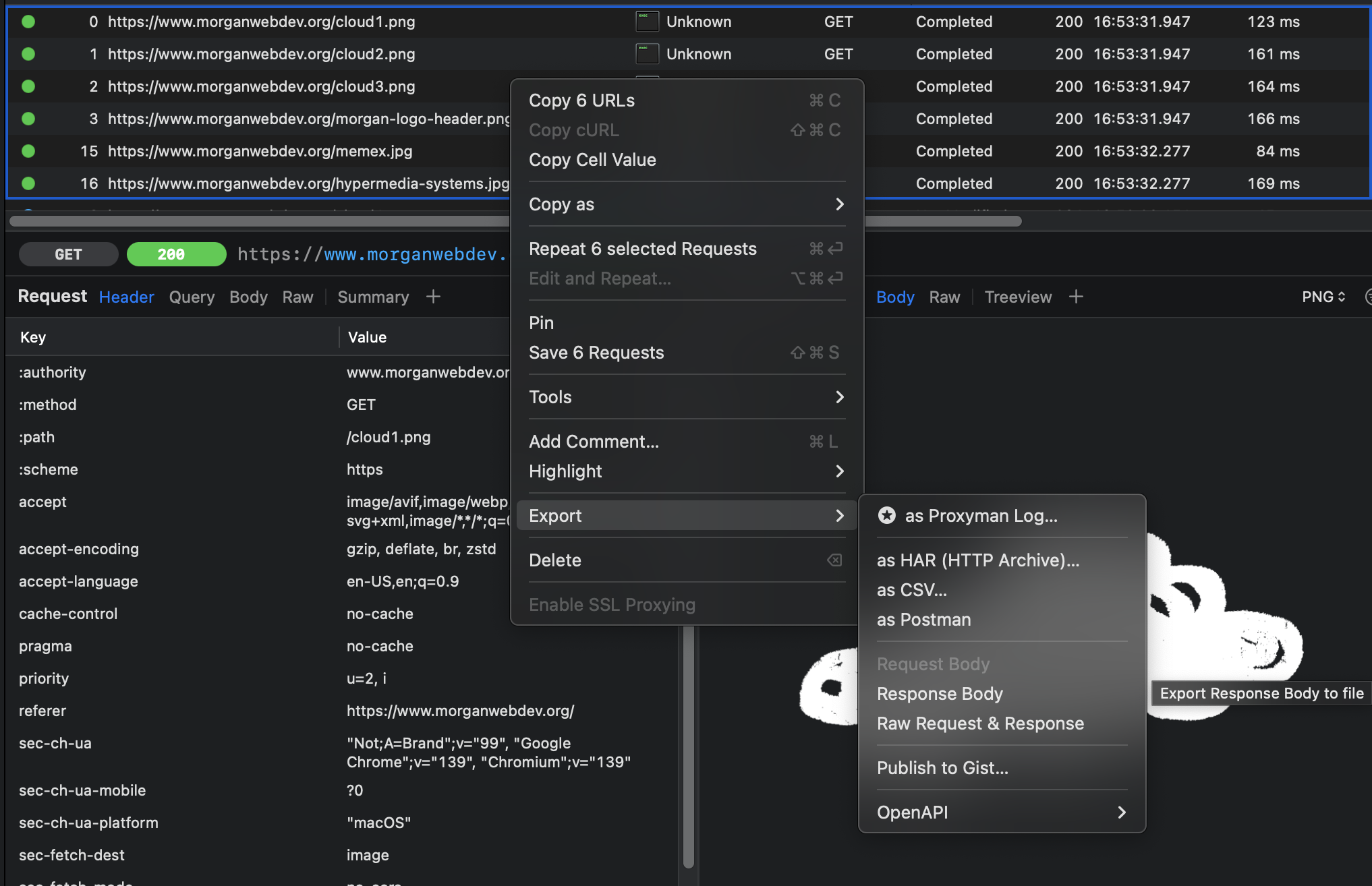Click the exec terminal icon beside cloud2.png

(x=647, y=53)
